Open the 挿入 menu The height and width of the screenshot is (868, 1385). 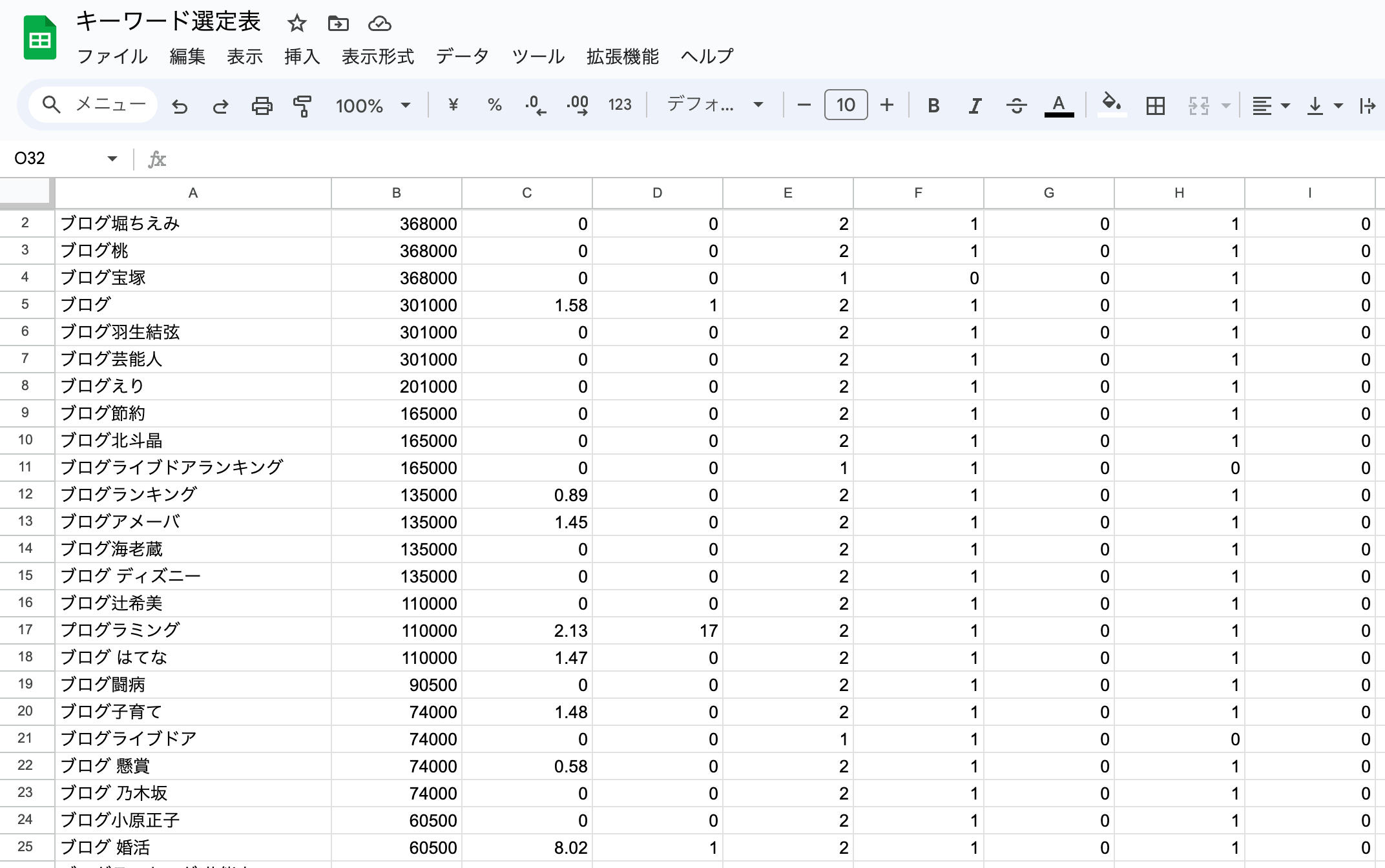[x=302, y=57]
